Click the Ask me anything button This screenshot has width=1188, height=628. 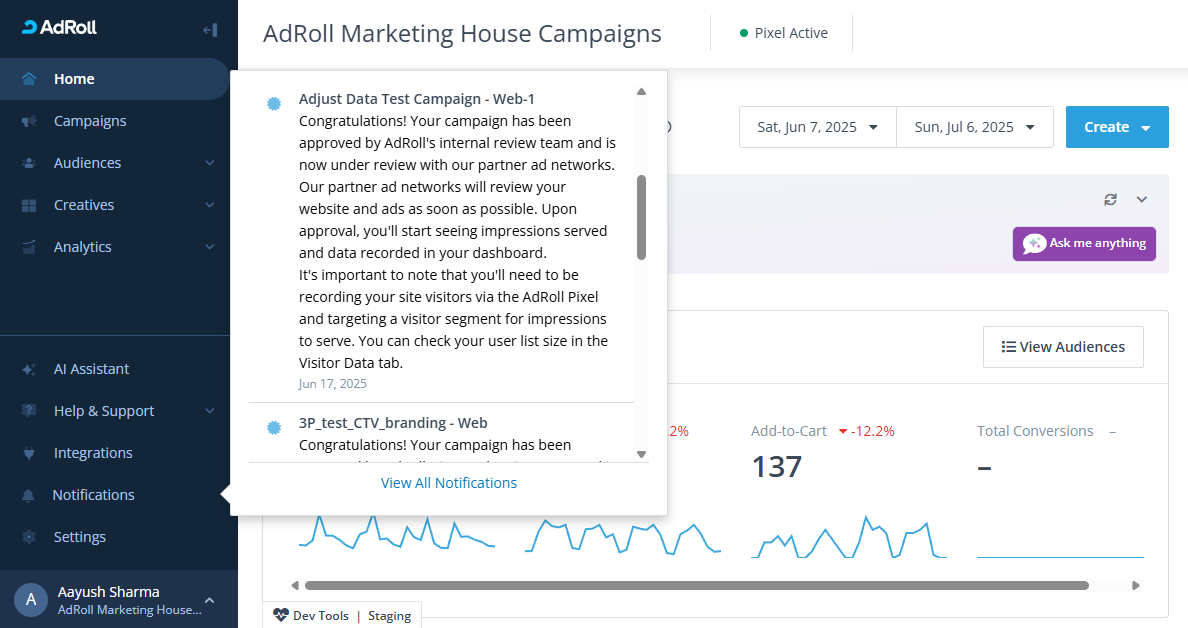click(x=1084, y=244)
